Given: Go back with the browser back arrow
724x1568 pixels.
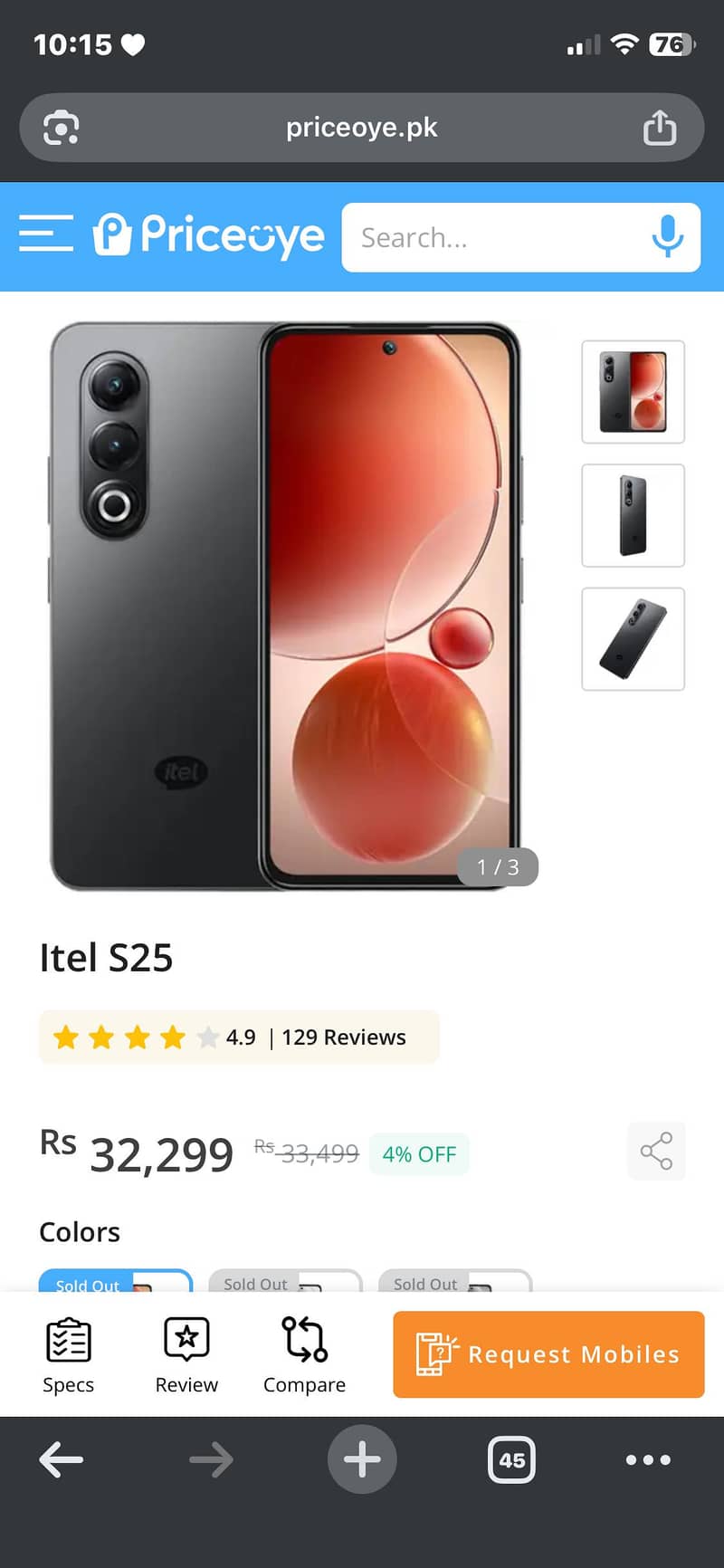Looking at the screenshot, I should (62, 1459).
